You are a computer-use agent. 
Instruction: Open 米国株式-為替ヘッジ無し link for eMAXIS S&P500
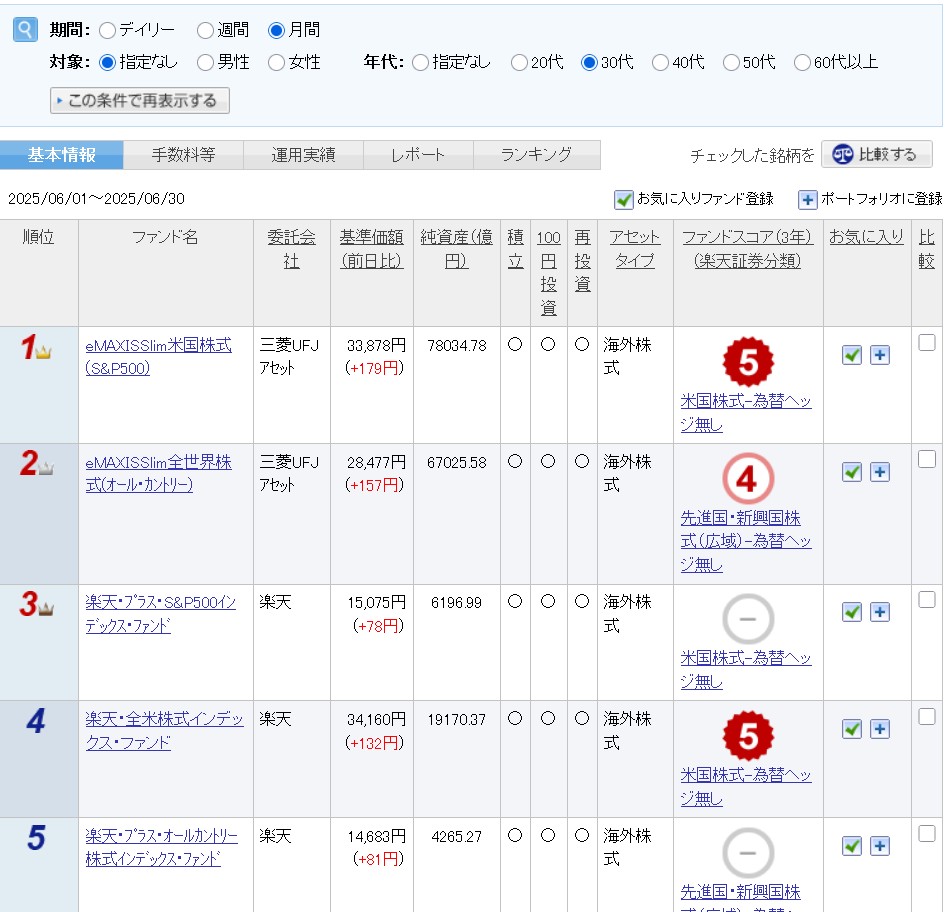746,413
